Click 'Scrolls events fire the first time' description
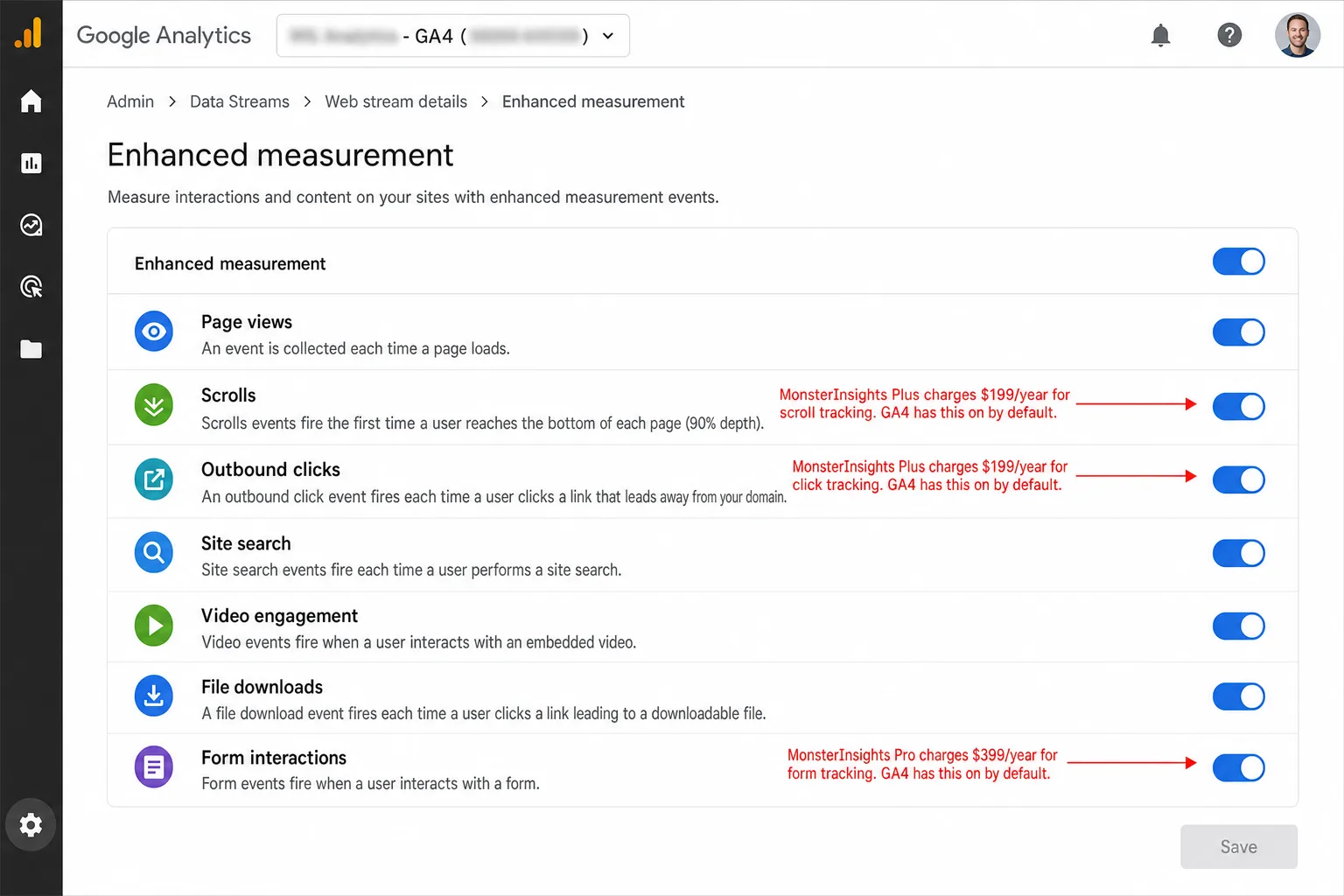The height and width of the screenshot is (896, 1344). (x=482, y=423)
